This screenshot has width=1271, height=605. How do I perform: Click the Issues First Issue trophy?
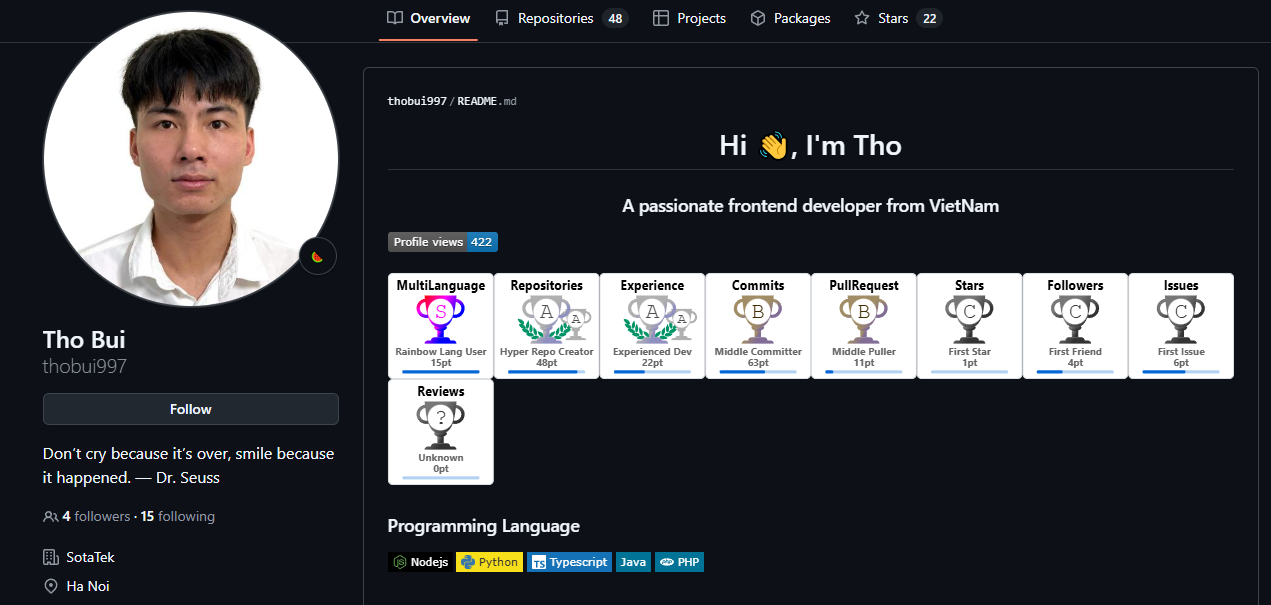[x=1181, y=318]
